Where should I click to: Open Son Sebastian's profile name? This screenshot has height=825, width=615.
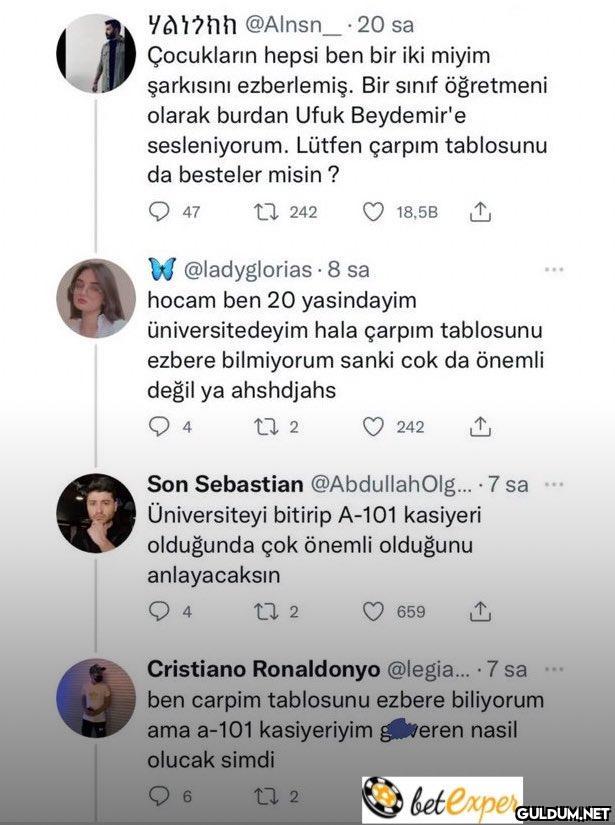tap(225, 484)
